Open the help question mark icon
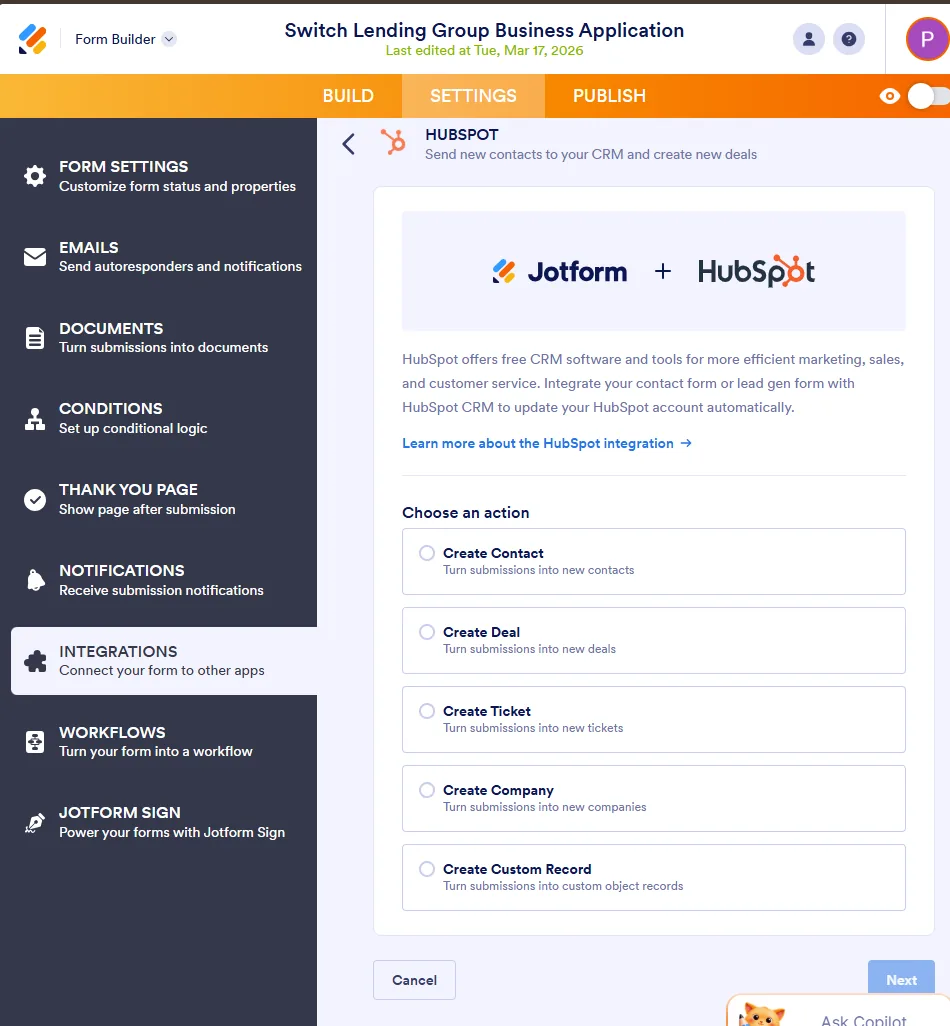 pos(849,39)
